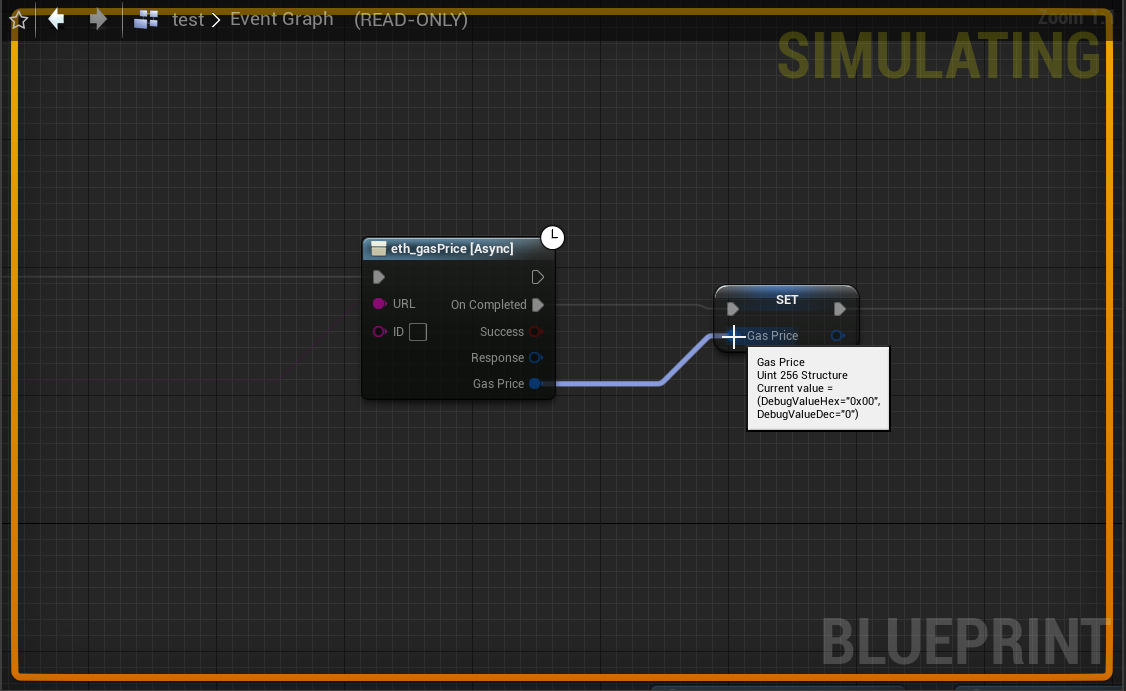Click the On Completed execution pin
This screenshot has height=691, width=1126.
click(x=538, y=305)
